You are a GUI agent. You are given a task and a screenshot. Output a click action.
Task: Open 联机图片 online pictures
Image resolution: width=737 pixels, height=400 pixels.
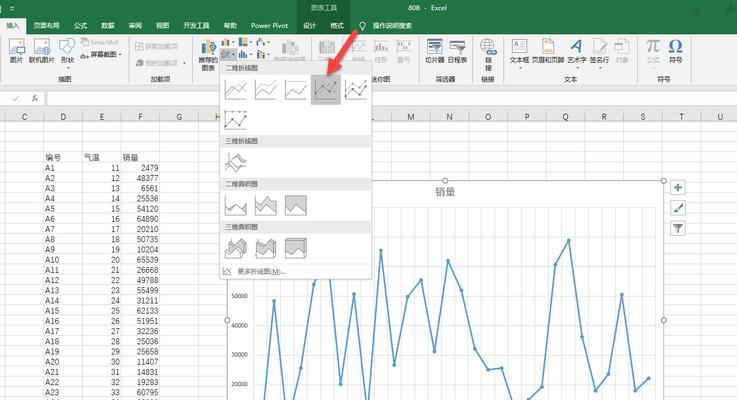[42, 51]
